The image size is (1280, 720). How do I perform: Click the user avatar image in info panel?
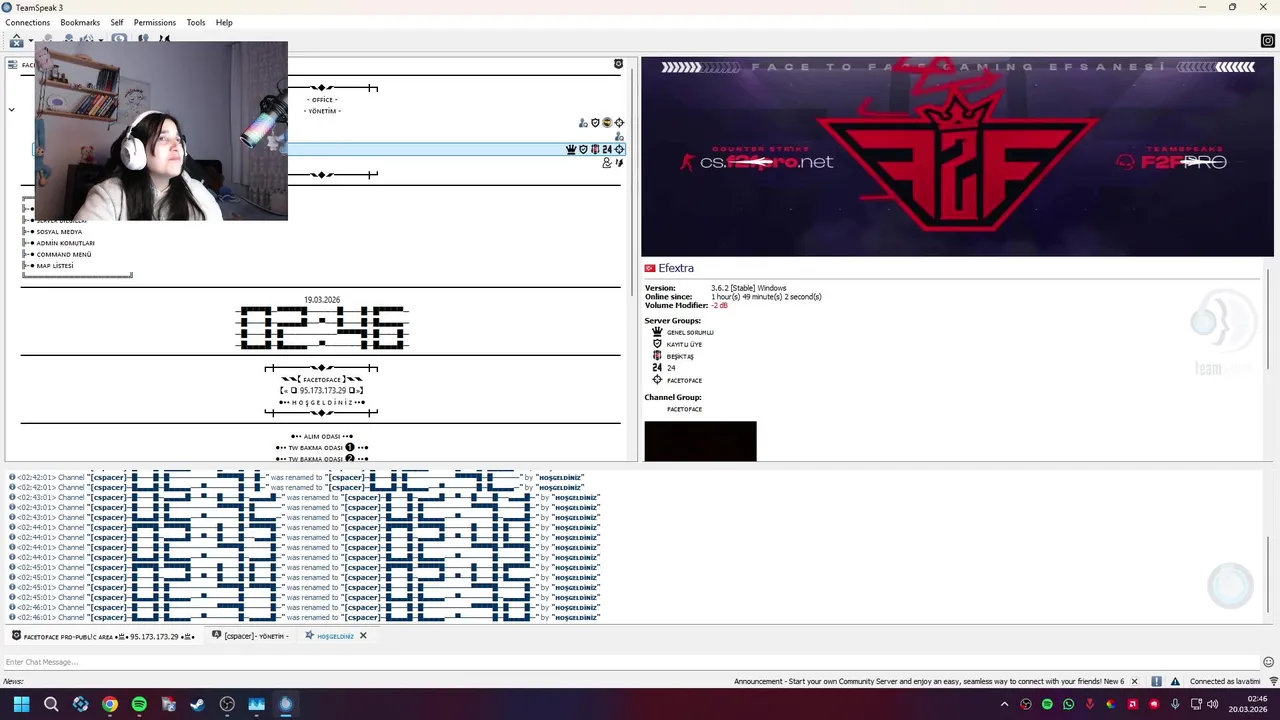[700, 441]
